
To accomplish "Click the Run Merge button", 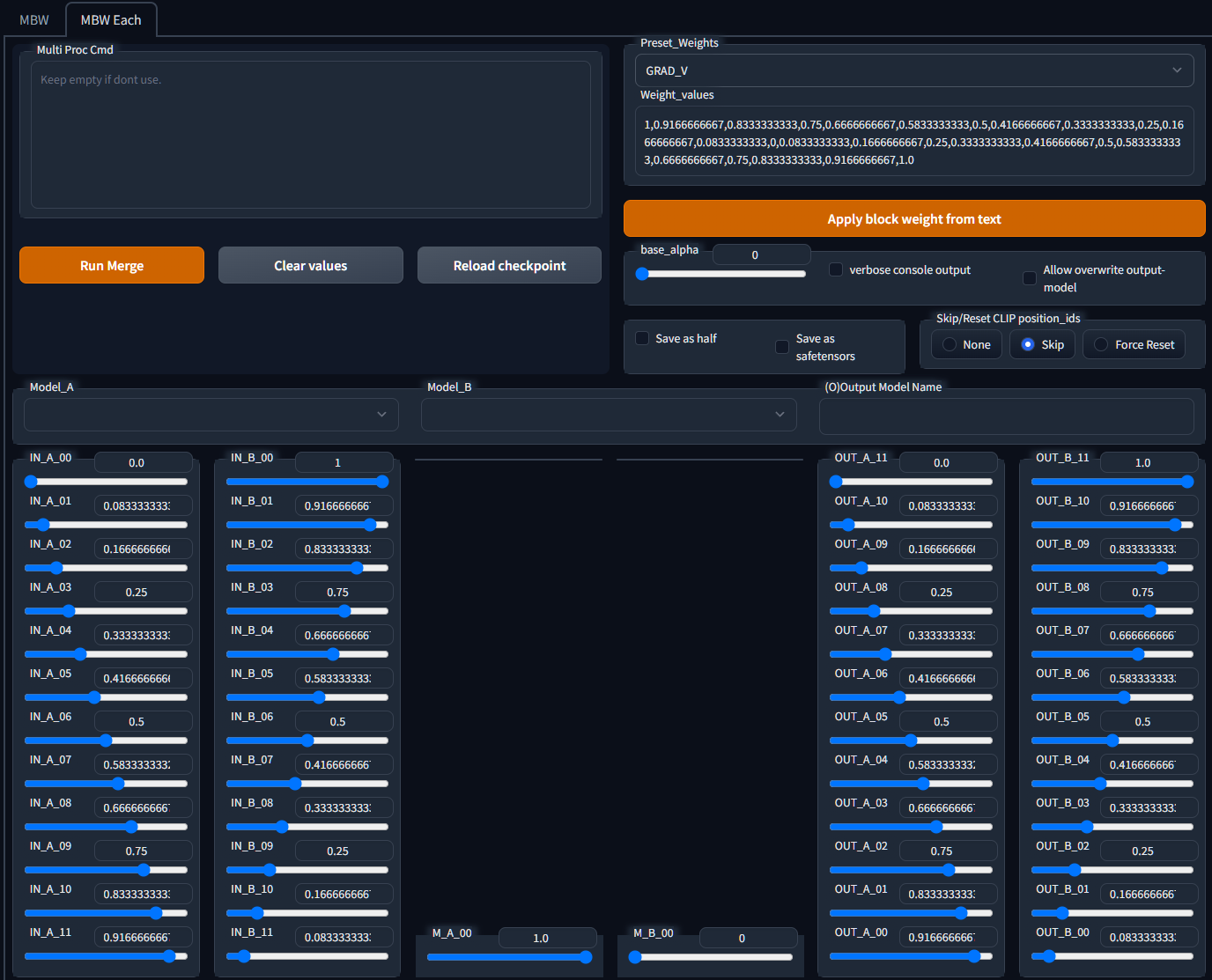I will tap(112, 265).
